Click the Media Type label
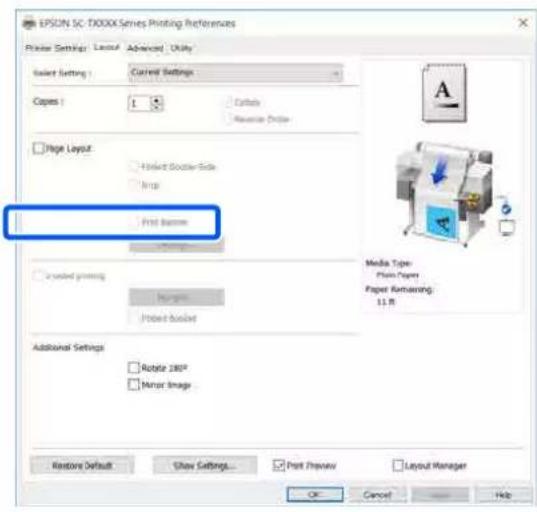The image size is (537, 512). pyautogui.click(x=388, y=263)
